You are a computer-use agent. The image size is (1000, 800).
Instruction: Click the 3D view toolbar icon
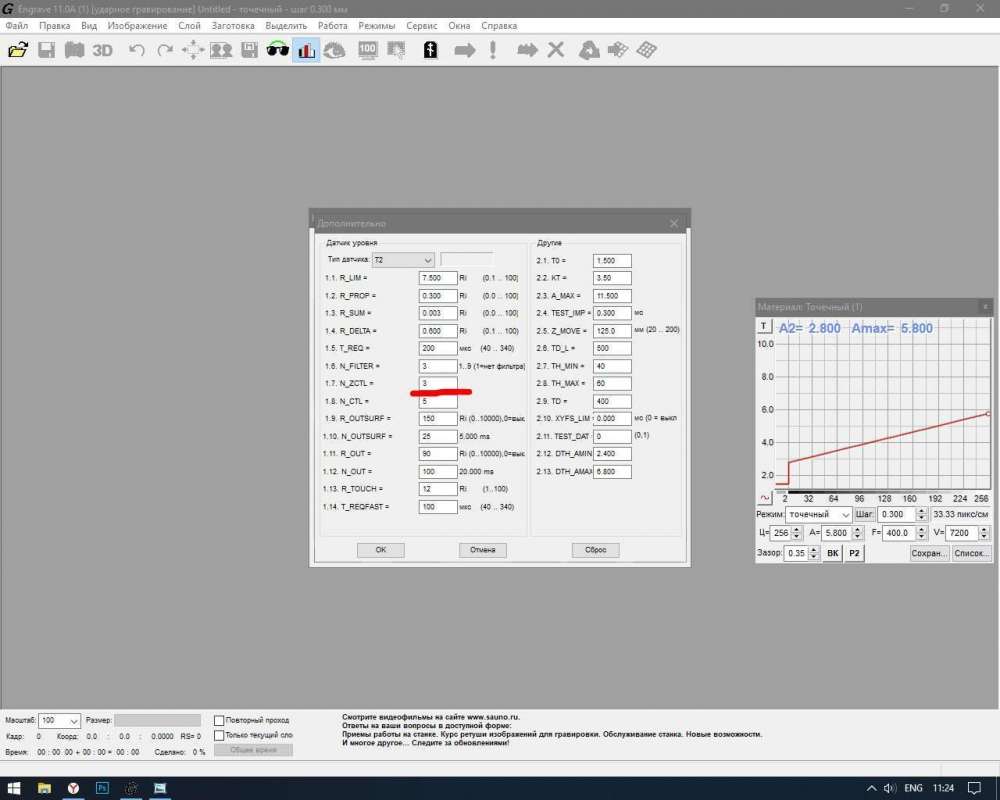(102, 50)
